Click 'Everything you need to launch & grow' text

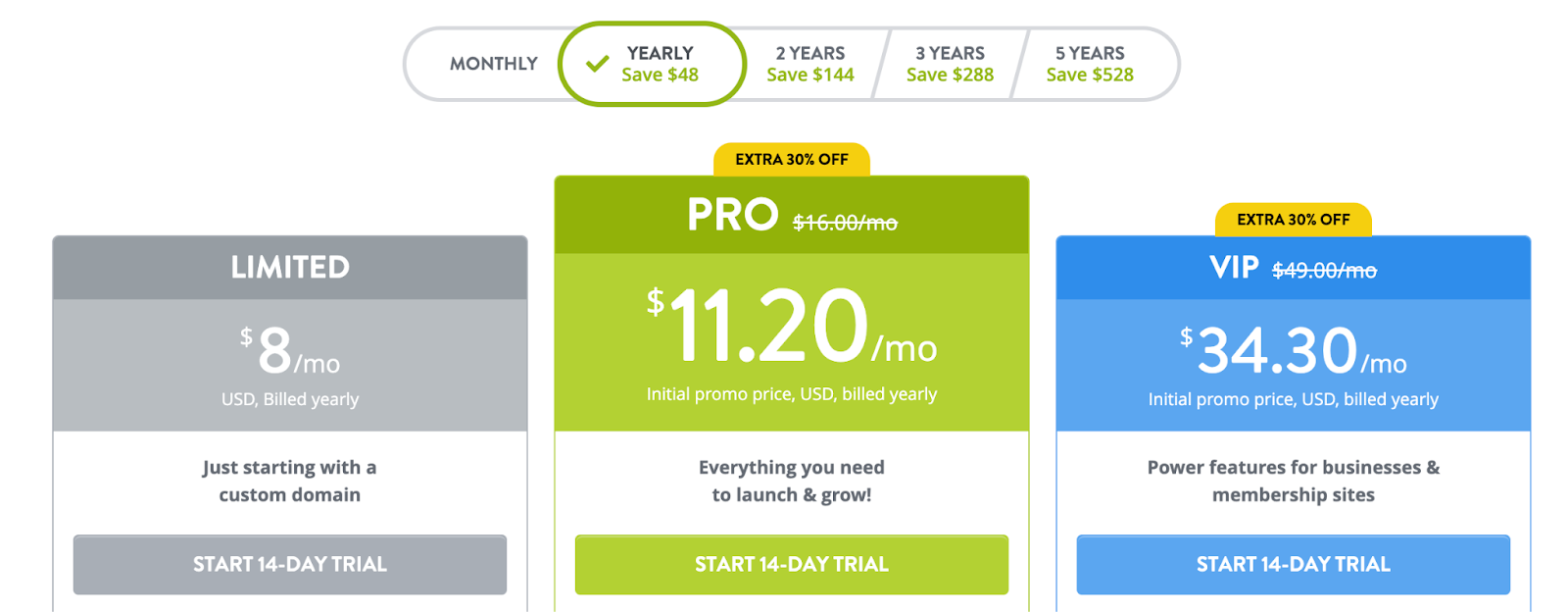click(x=792, y=482)
